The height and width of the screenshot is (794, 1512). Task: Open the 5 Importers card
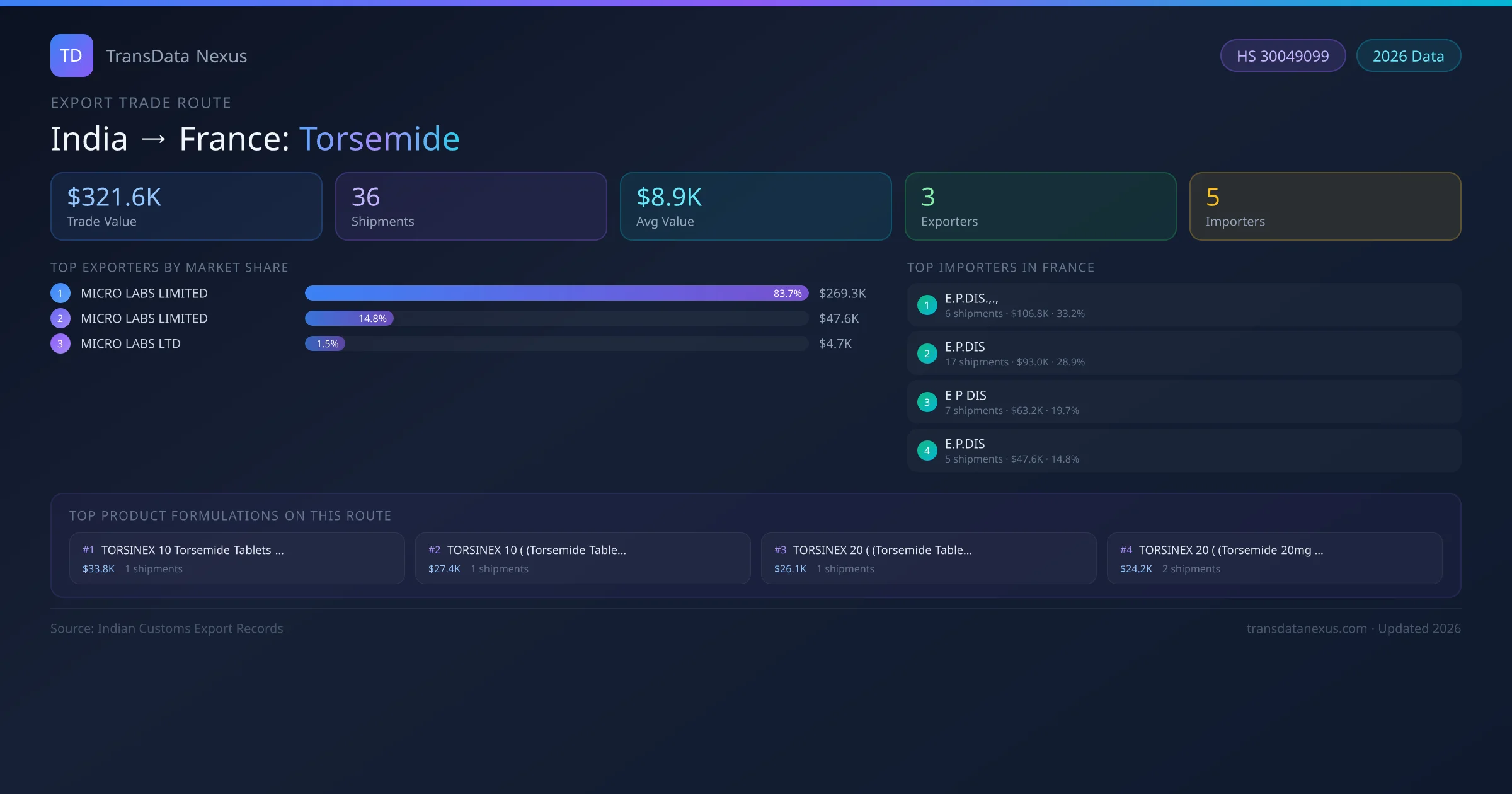(x=1325, y=206)
